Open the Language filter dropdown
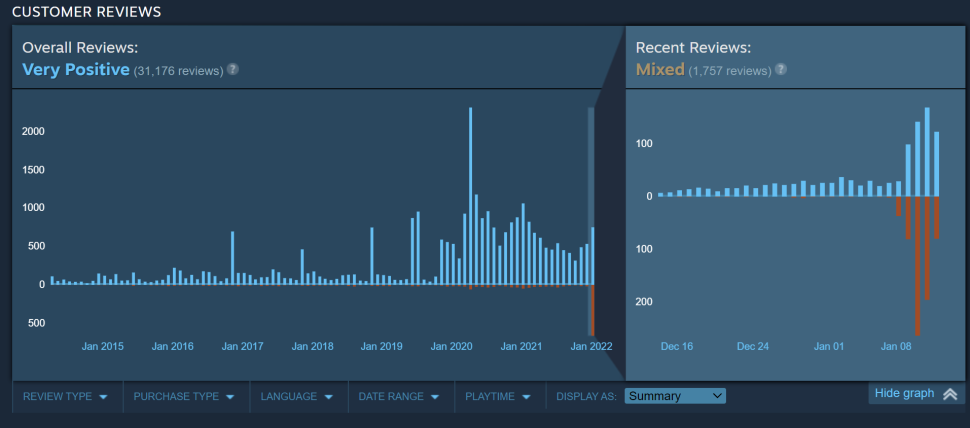The height and width of the screenshot is (428, 970). tap(297, 396)
